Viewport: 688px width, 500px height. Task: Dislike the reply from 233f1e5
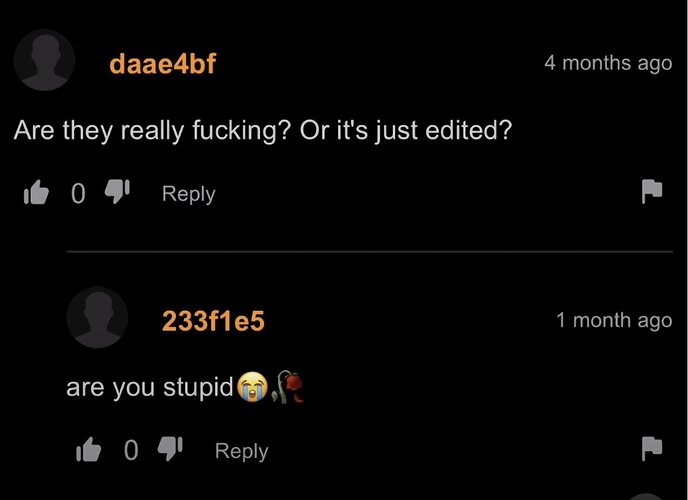170,448
